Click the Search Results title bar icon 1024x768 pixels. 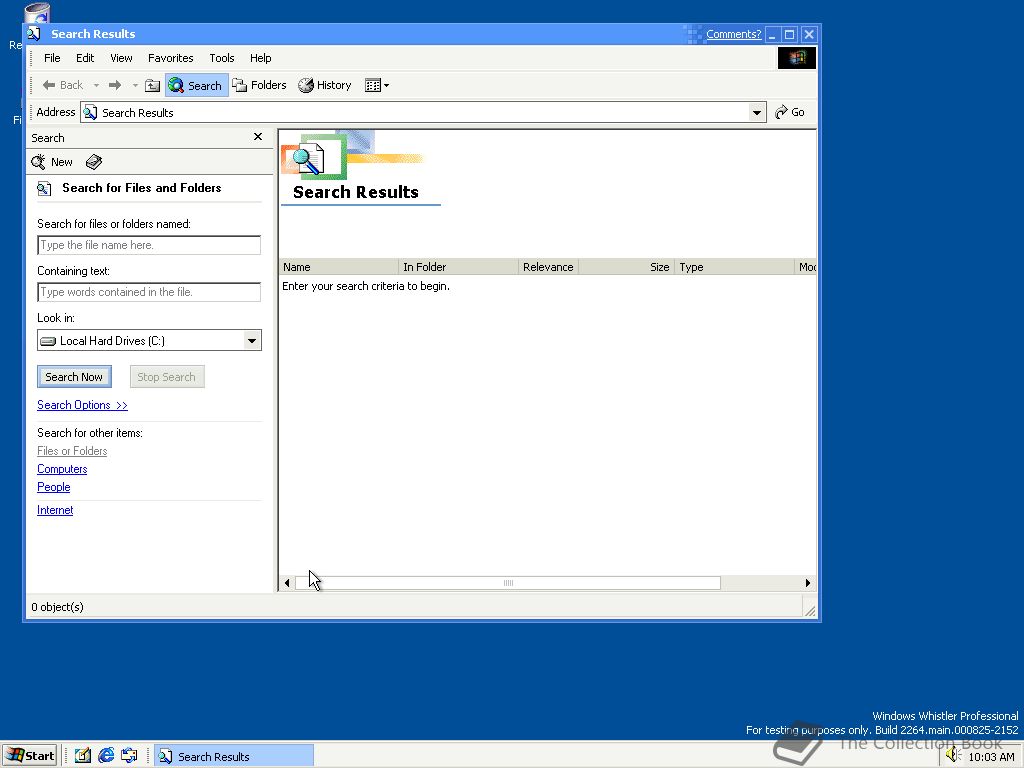35,33
